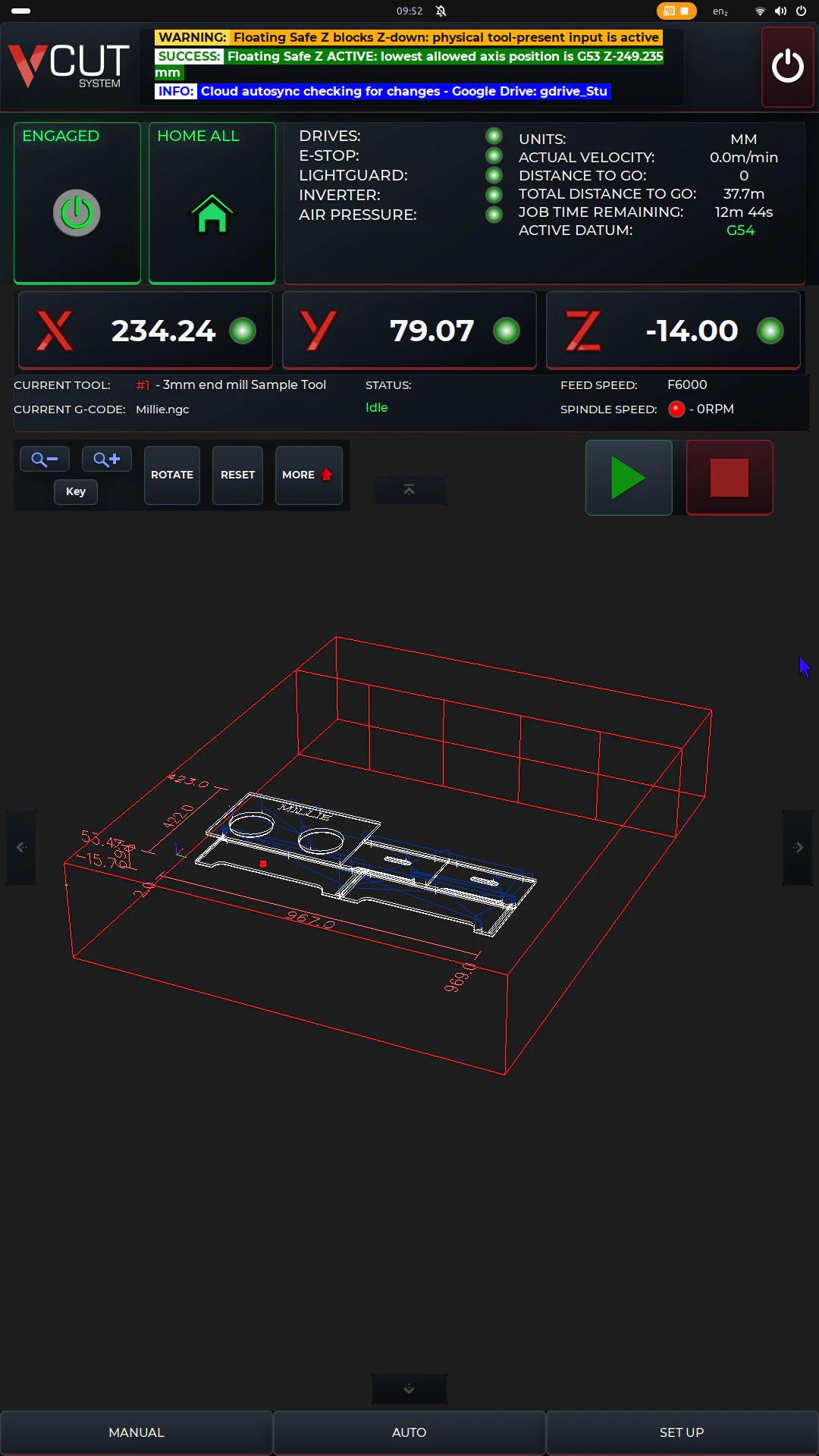Image resolution: width=819 pixels, height=1456 pixels.
Task: Click the DRIVES status LED
Action: 494,136
